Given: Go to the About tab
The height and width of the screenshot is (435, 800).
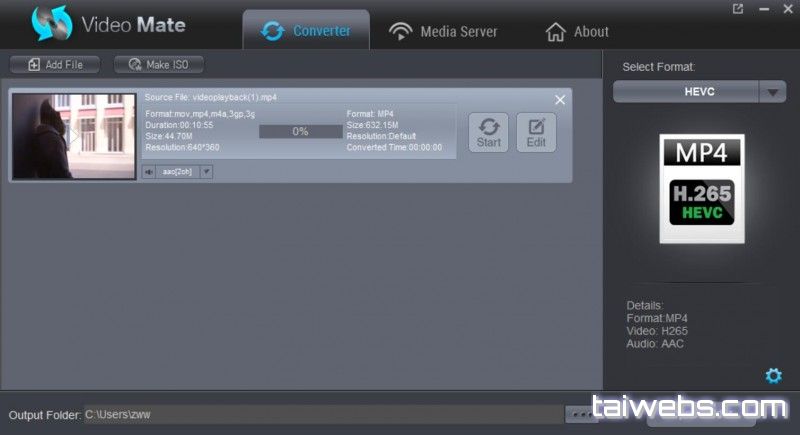Looking at the screenshot, I should pos(577,32).
